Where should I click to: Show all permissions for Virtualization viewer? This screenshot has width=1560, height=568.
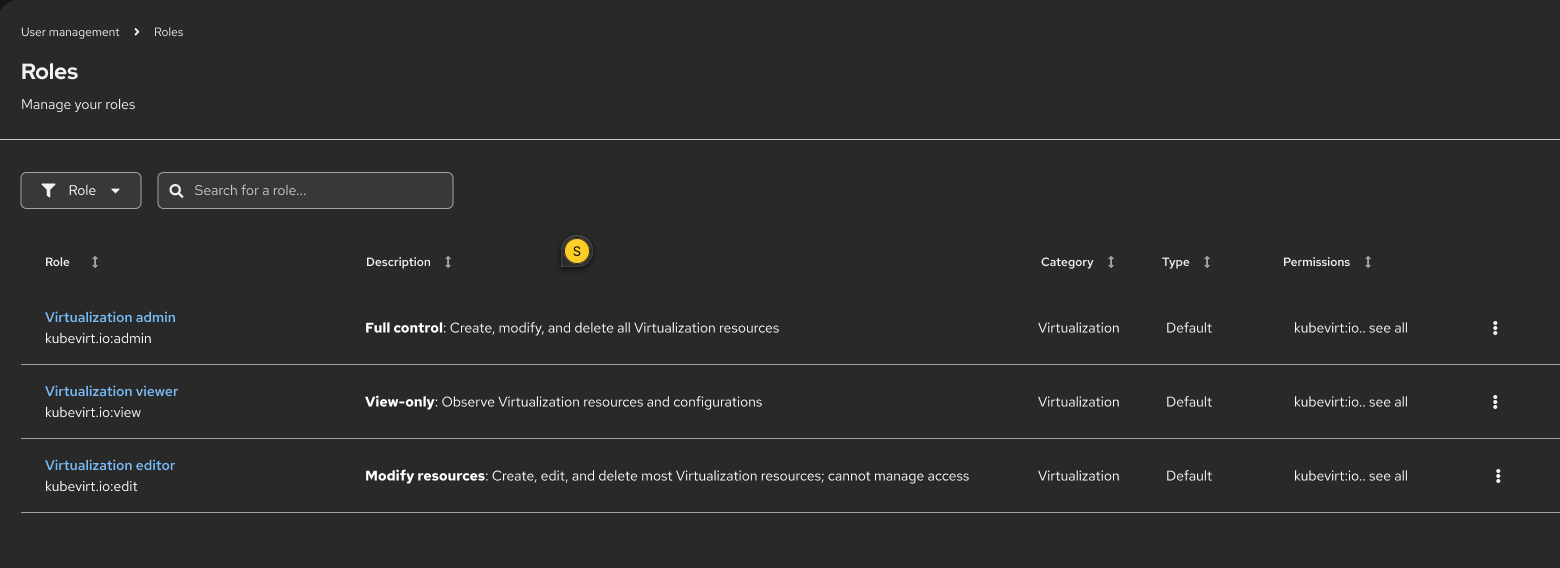(1388, 402)
